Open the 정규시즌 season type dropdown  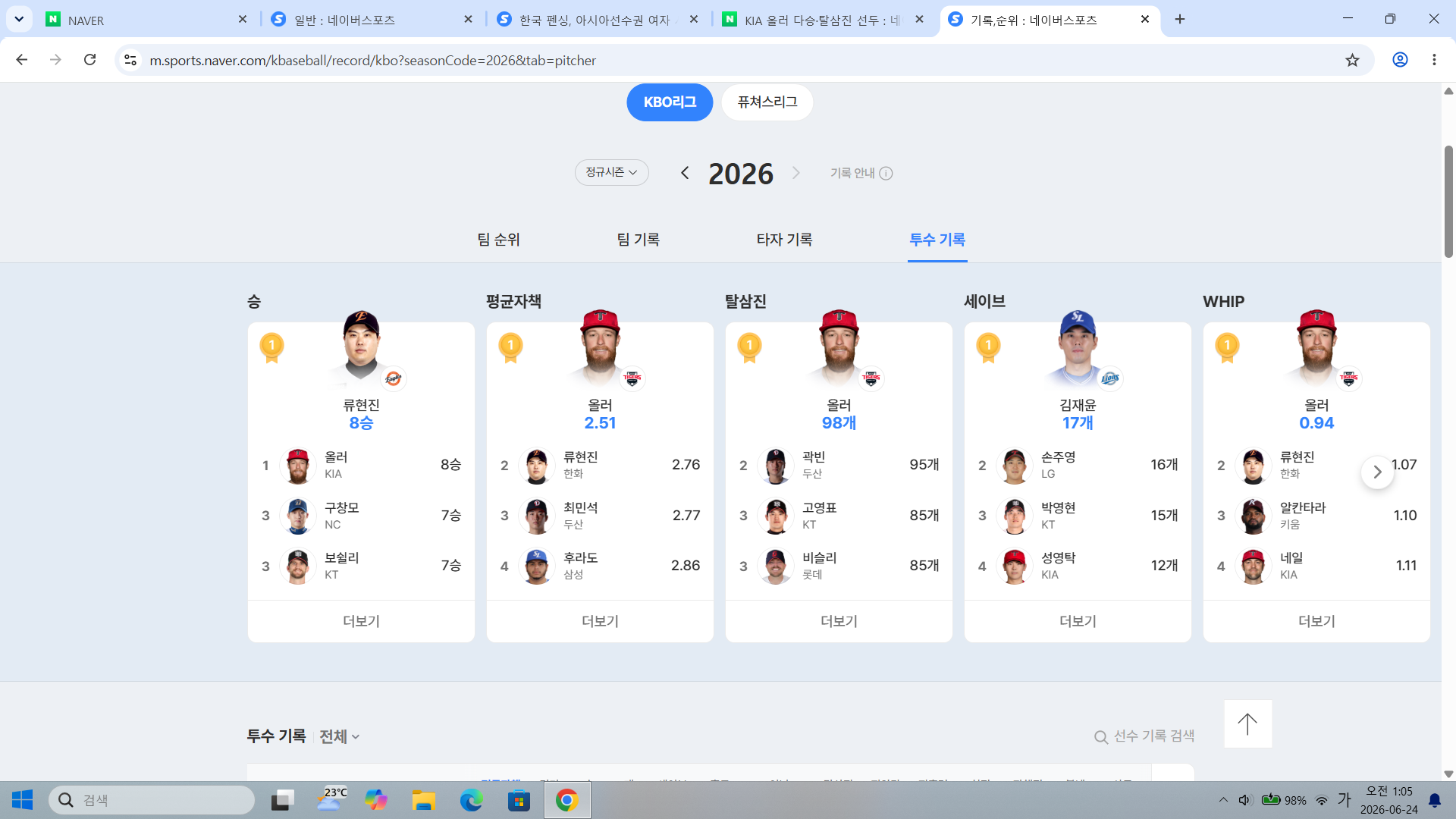(611, 173)
